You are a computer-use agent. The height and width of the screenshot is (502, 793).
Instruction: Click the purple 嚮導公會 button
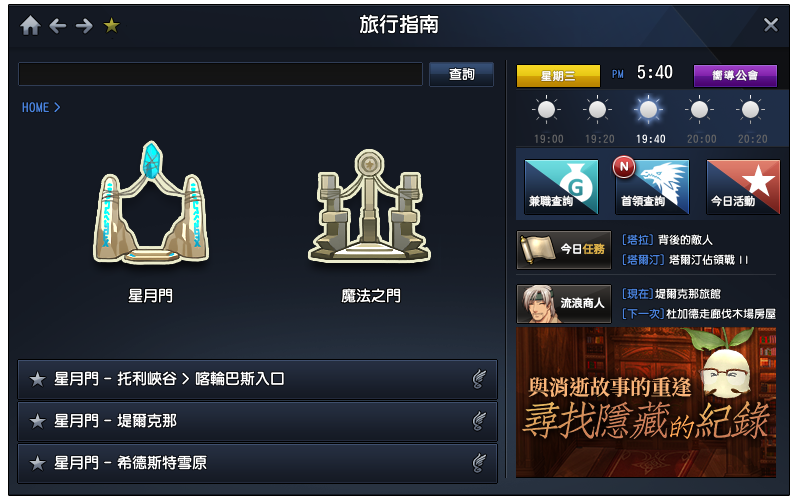[735, 76]
